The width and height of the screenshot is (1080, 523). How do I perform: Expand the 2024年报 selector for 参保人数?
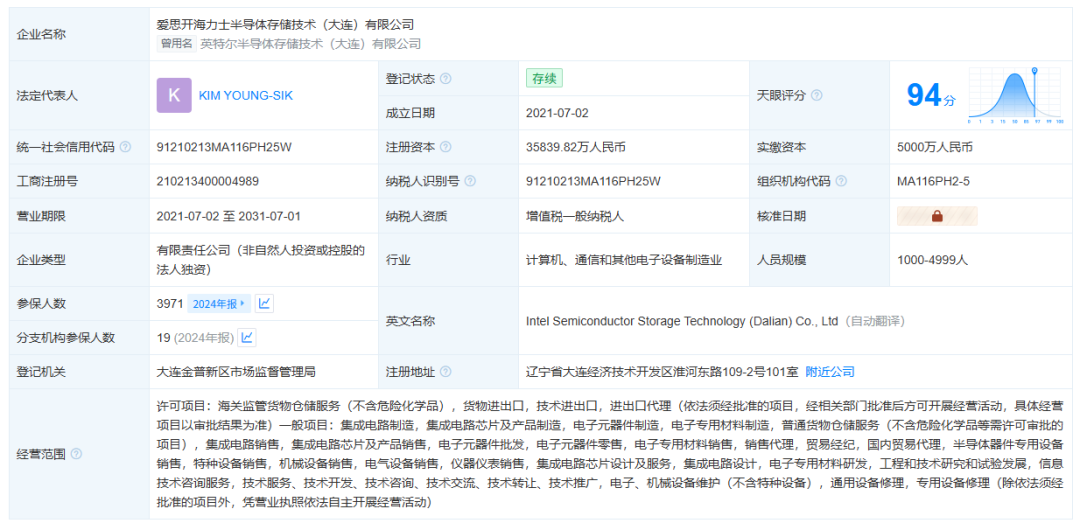click(x=219, y=304)
